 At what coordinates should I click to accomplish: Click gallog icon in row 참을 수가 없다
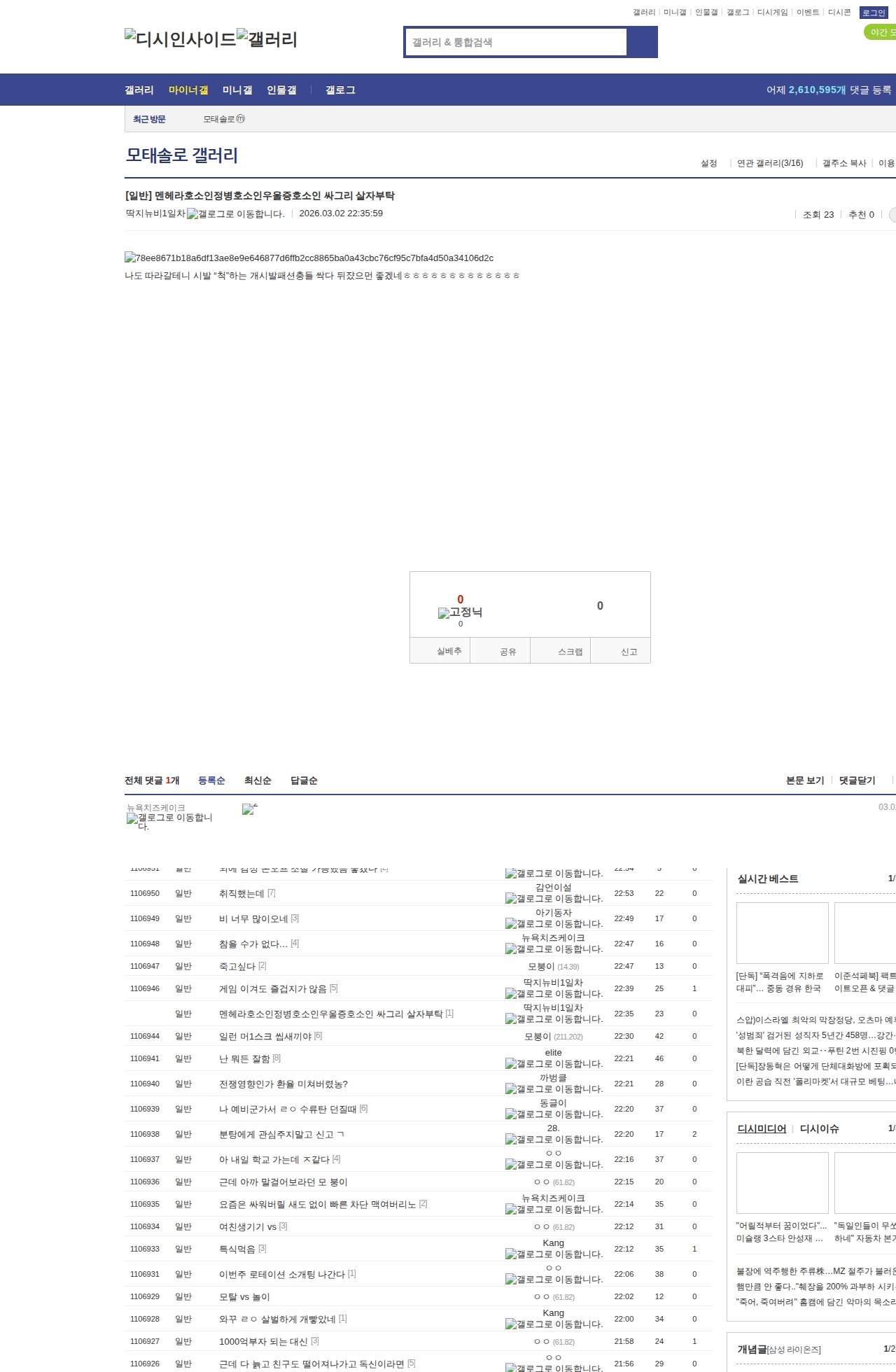tap(554, 949)
